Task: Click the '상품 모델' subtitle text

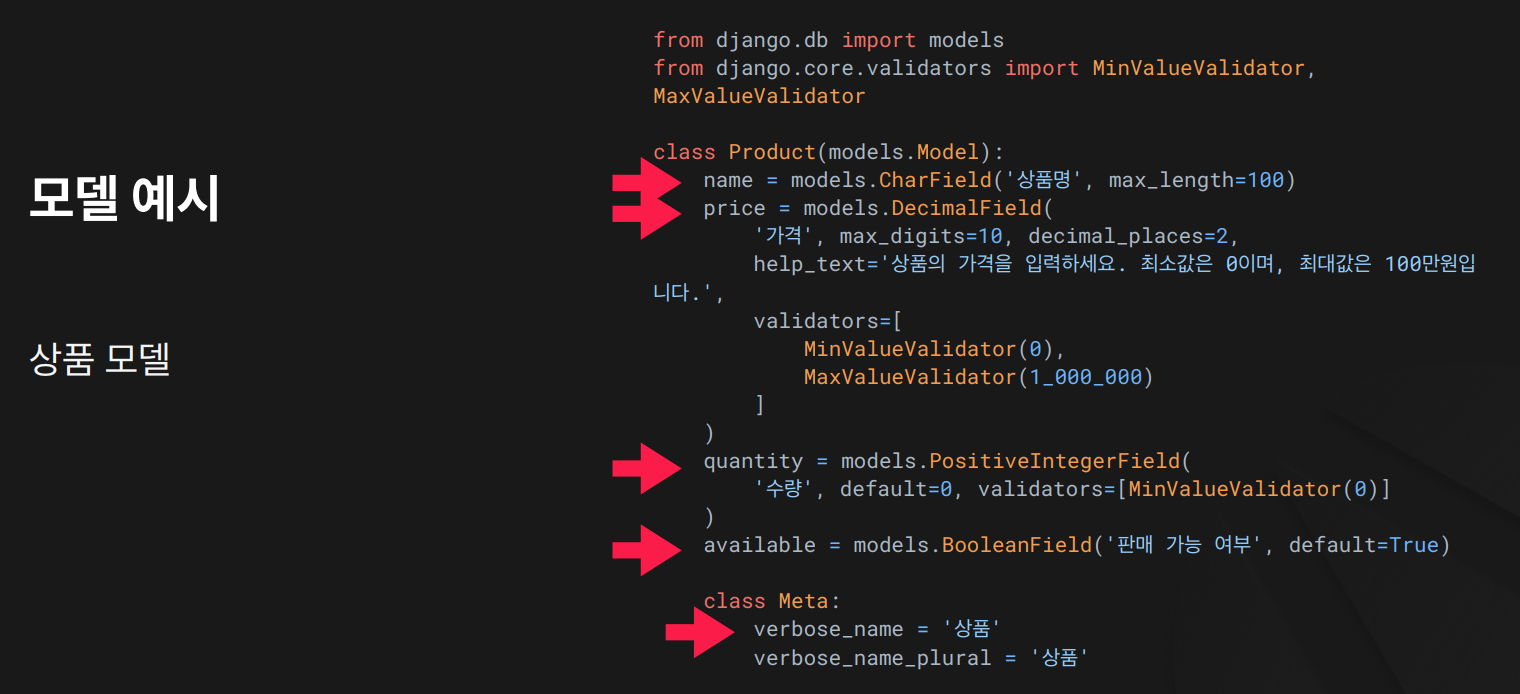Action: tap(100, 359)
